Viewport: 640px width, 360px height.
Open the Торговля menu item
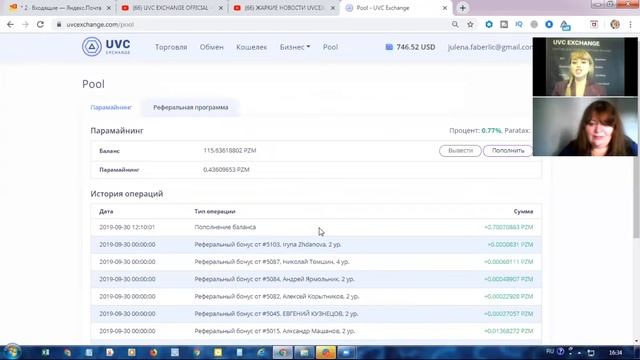coord(171,47)
